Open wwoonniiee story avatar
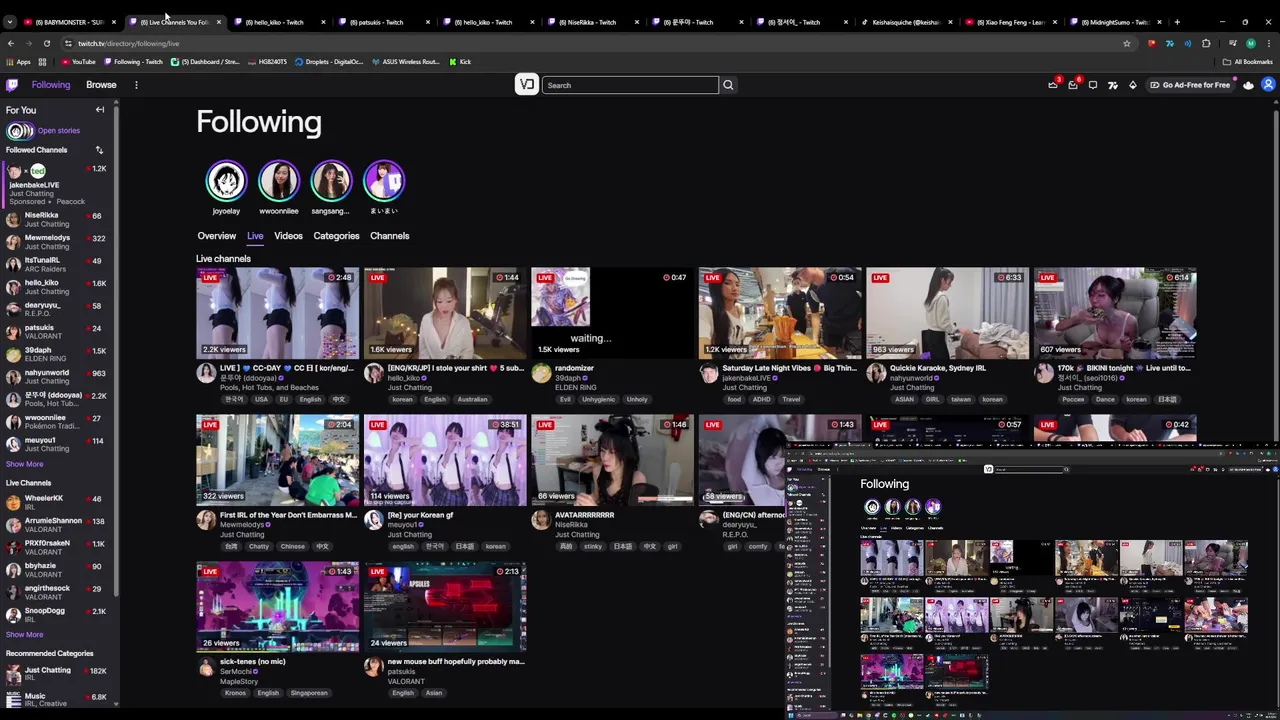The image size is (1280, 720). click(x=279, y=181)
